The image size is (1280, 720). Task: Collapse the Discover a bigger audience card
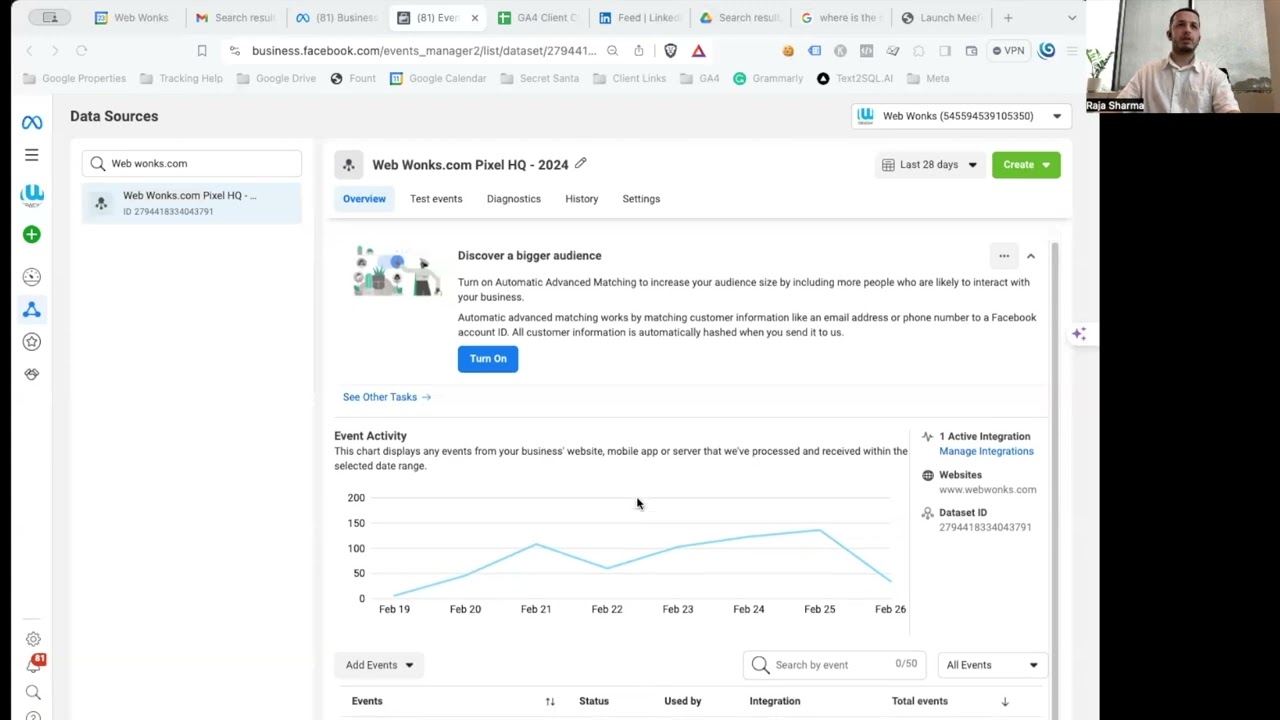pos(1031,256)
